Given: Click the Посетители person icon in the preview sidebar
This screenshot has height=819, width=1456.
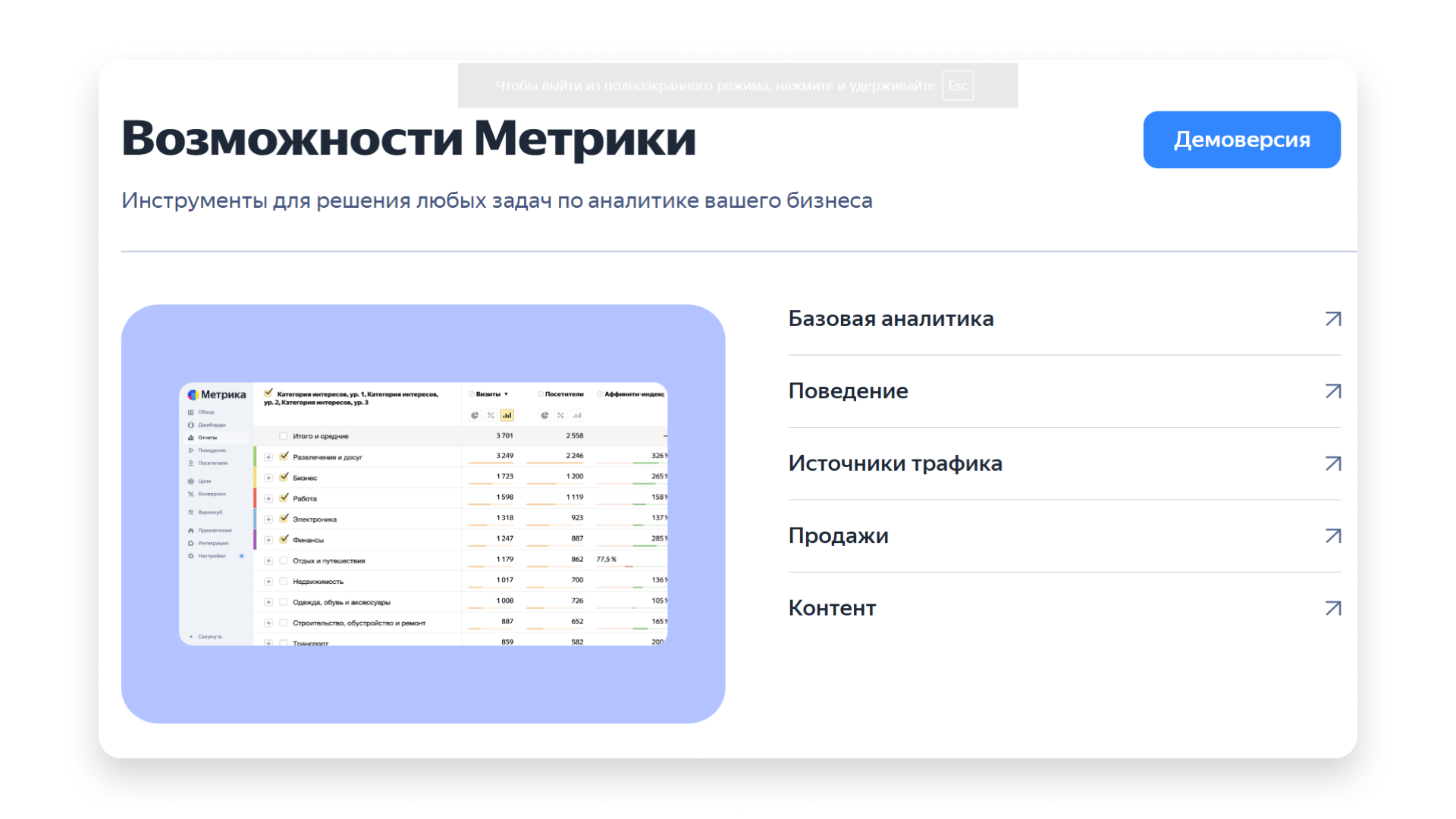Looking at the screenshot, I should 191,463.
